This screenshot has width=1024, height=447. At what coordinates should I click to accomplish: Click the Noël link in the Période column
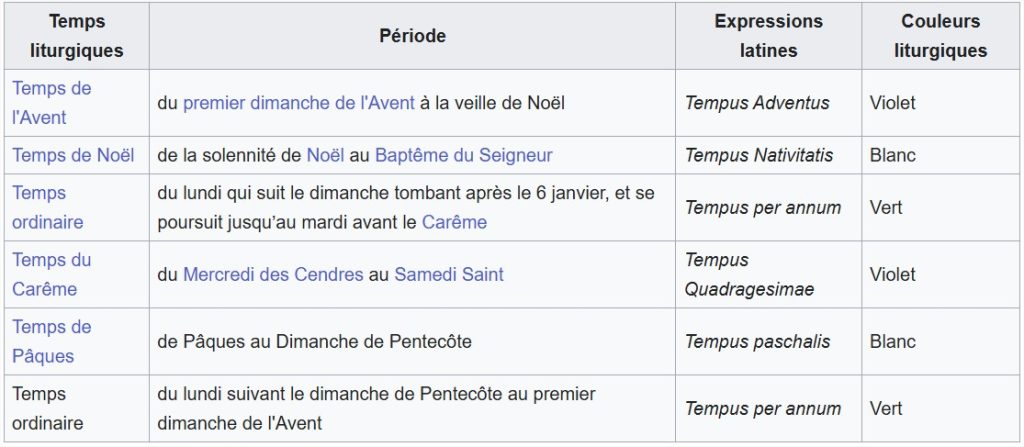coord(323,156)
